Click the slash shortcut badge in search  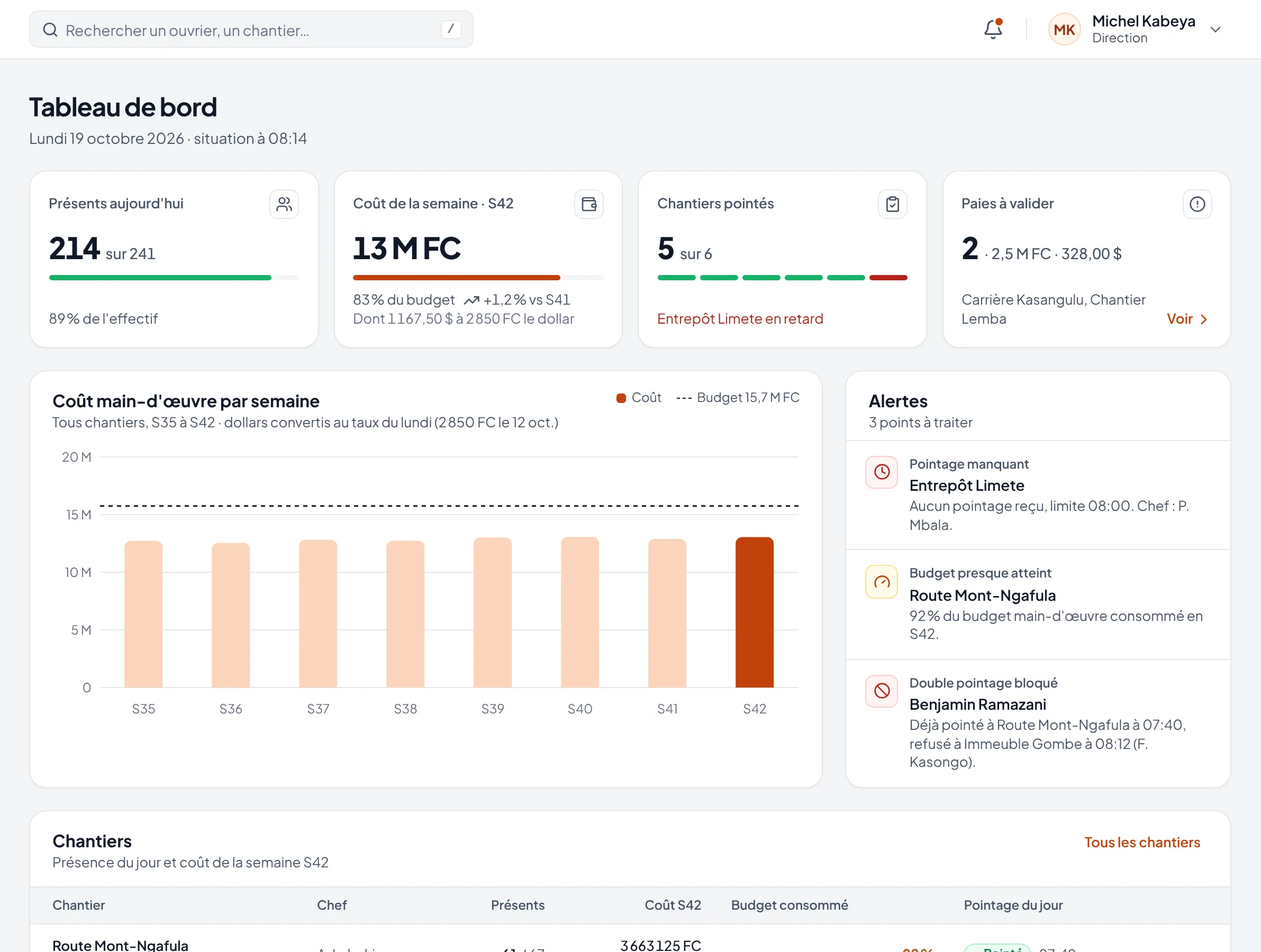[451, 29]
